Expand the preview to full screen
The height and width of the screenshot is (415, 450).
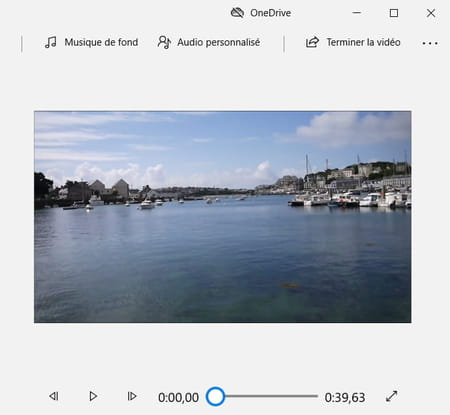pyautogui.click(x=392, y=396)
